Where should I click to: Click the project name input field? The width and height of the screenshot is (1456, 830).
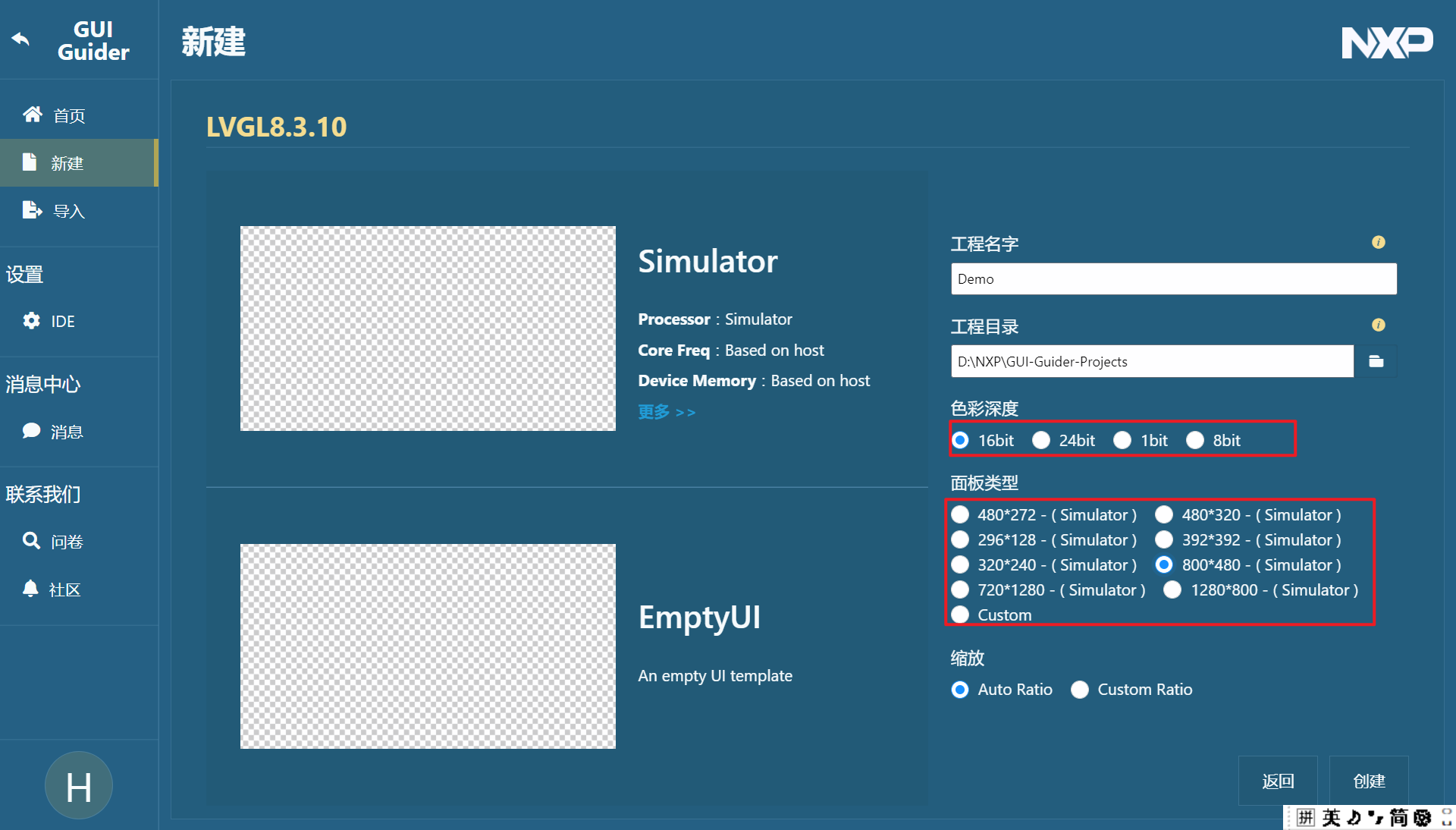point(1173,279)
